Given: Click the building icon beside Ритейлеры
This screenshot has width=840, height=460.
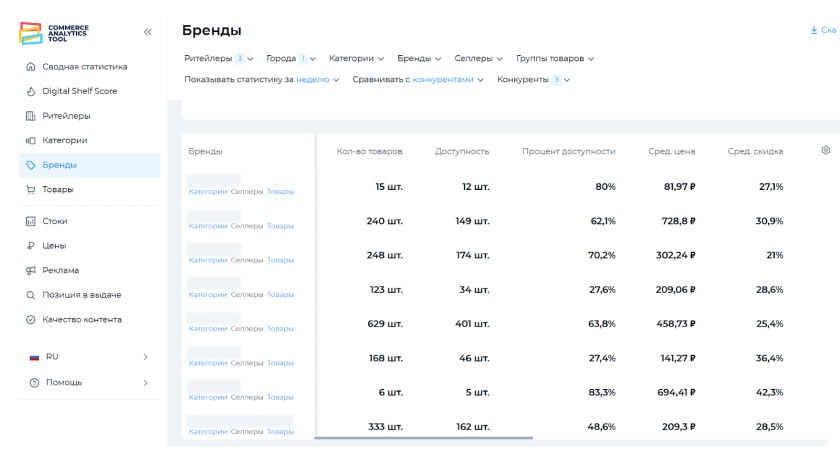Looking at the screenshot, I should [31, 116].
